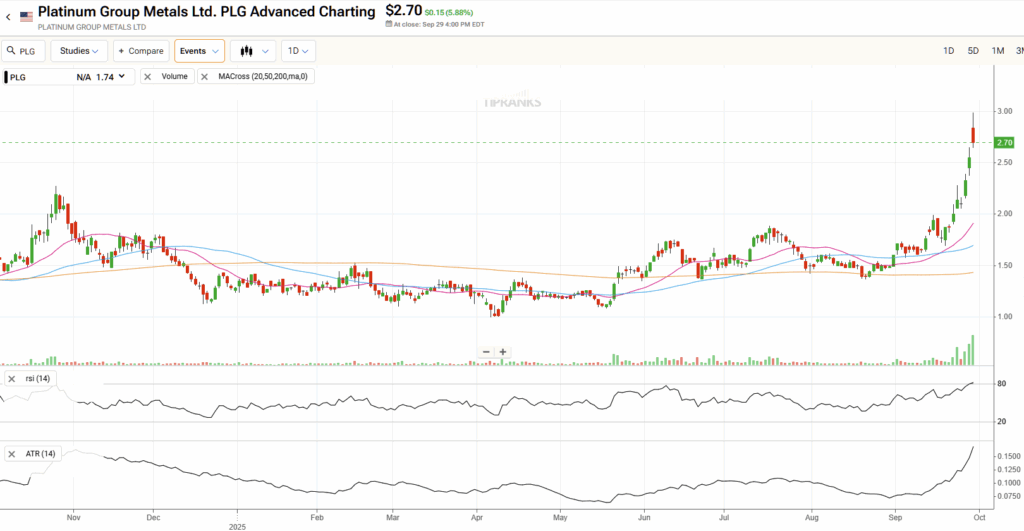1024x531 pixels.
Task: Open the 1D interval dropdown
Action: pos(298,51)
